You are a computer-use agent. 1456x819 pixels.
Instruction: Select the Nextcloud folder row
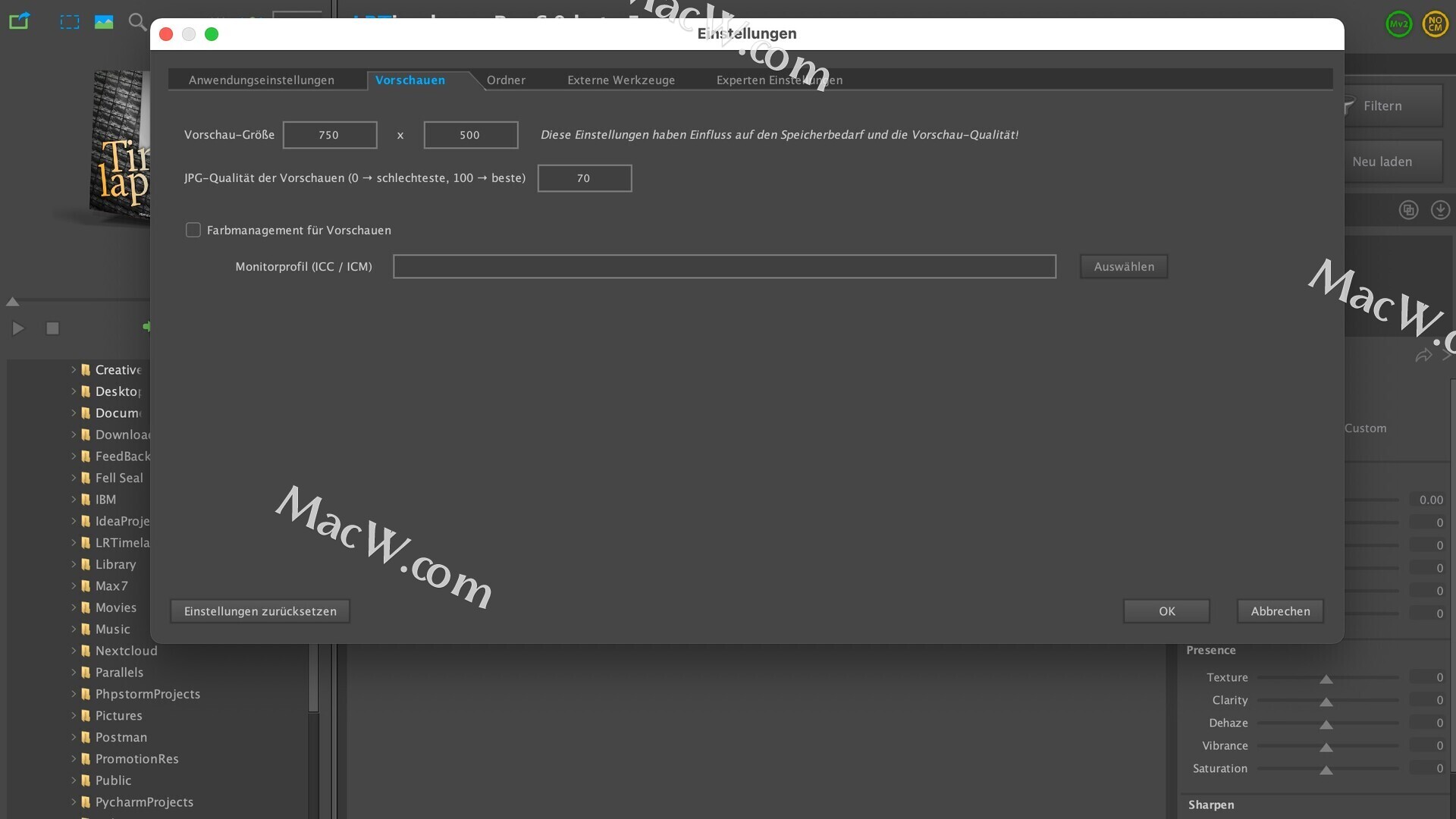click(x=126, y=651)
